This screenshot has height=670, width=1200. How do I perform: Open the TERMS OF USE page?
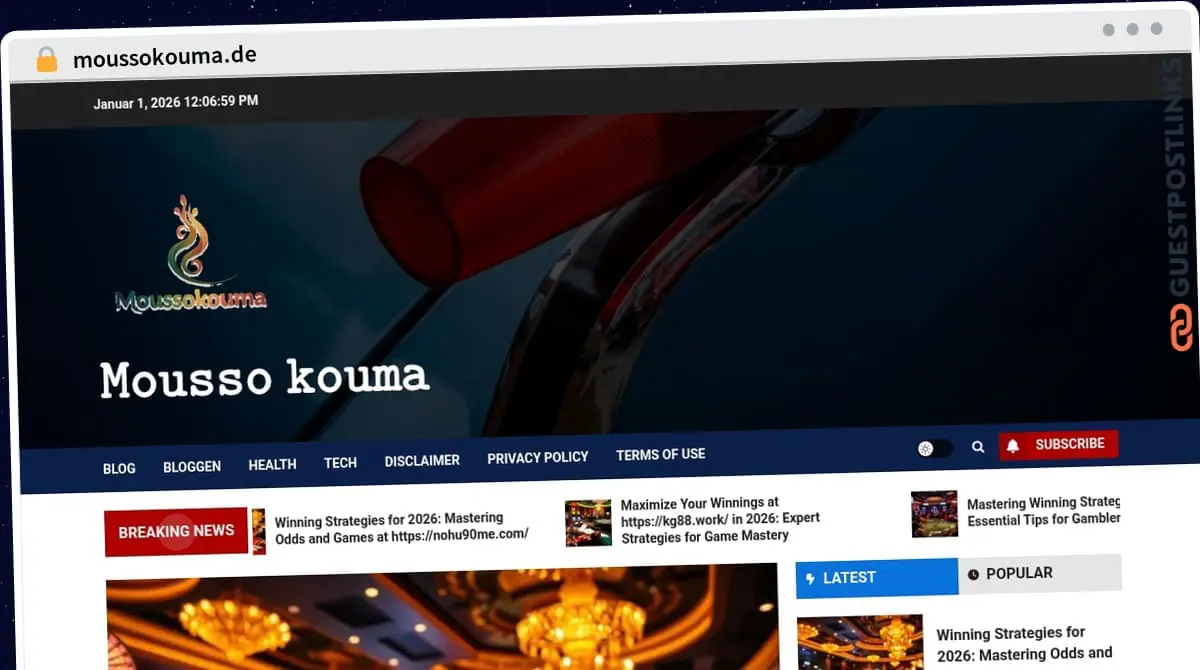pyautogui.click(x=660, y=454)
